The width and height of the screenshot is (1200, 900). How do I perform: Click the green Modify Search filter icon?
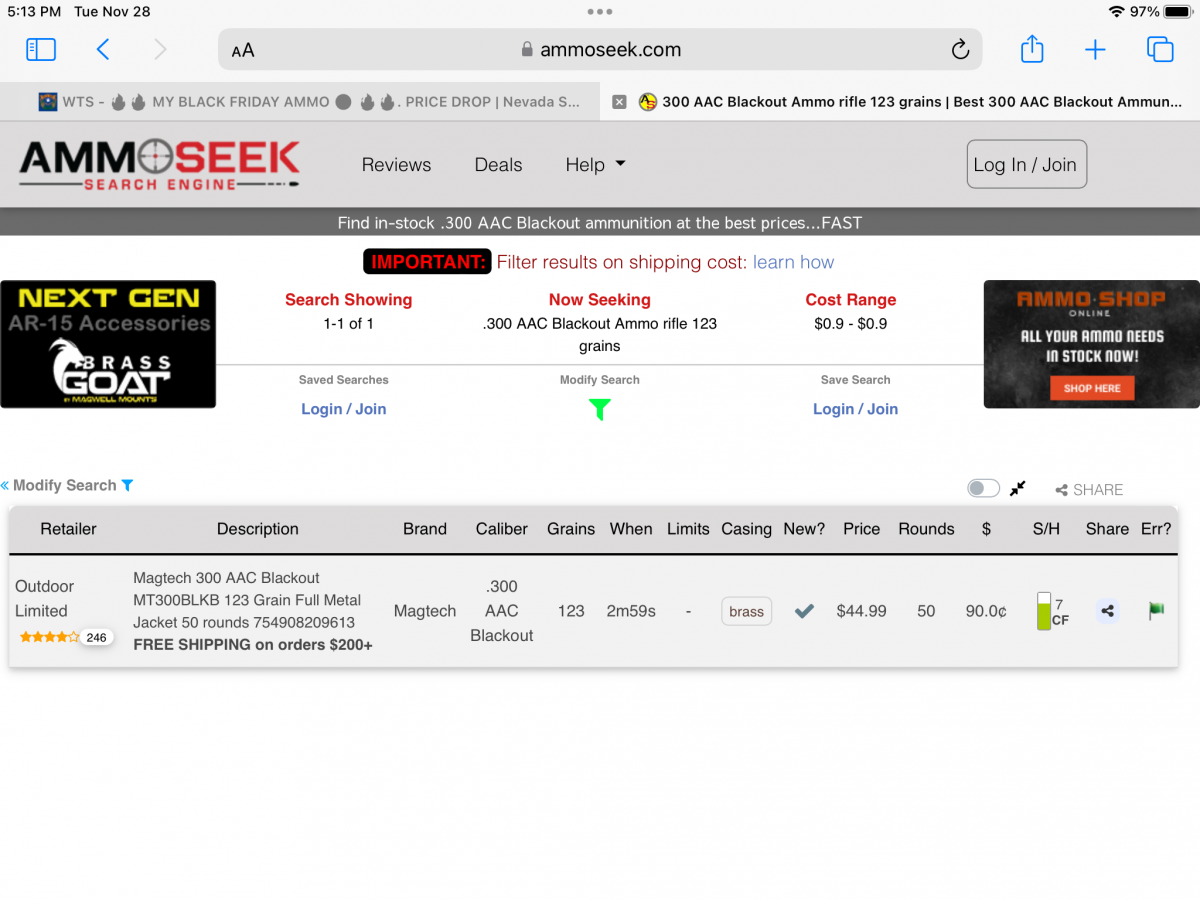(600, 410)
